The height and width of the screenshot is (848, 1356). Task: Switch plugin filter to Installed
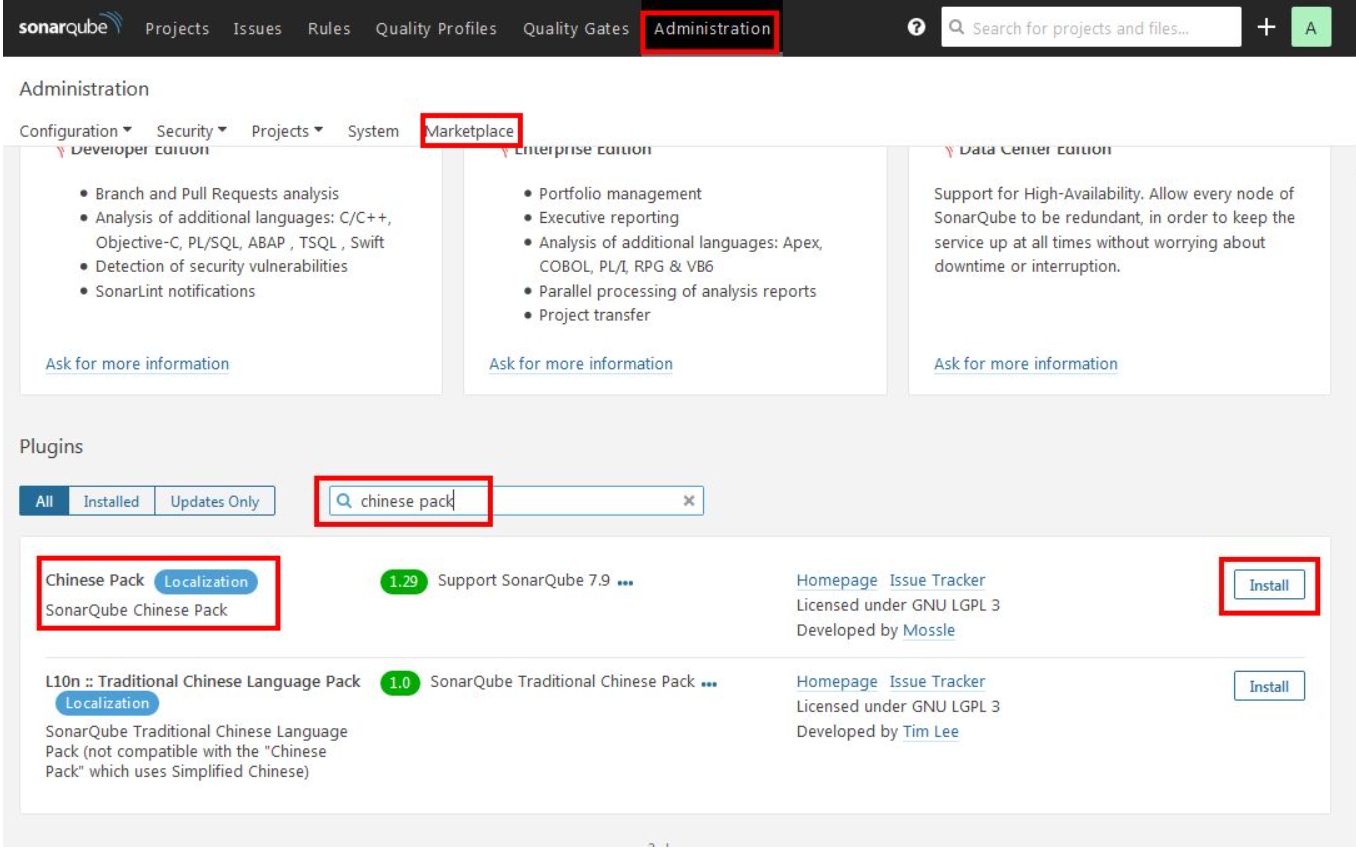pos(111,501)
